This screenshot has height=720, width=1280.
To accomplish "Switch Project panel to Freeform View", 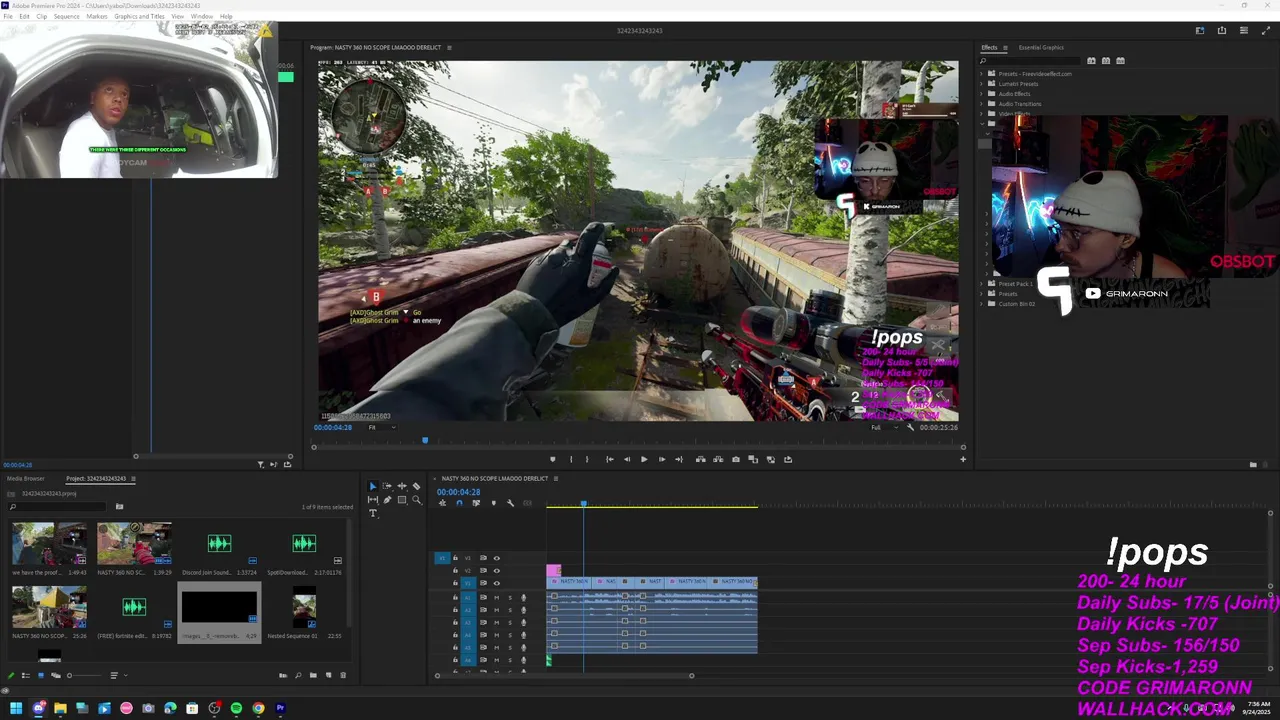I will tap(56, 675).
